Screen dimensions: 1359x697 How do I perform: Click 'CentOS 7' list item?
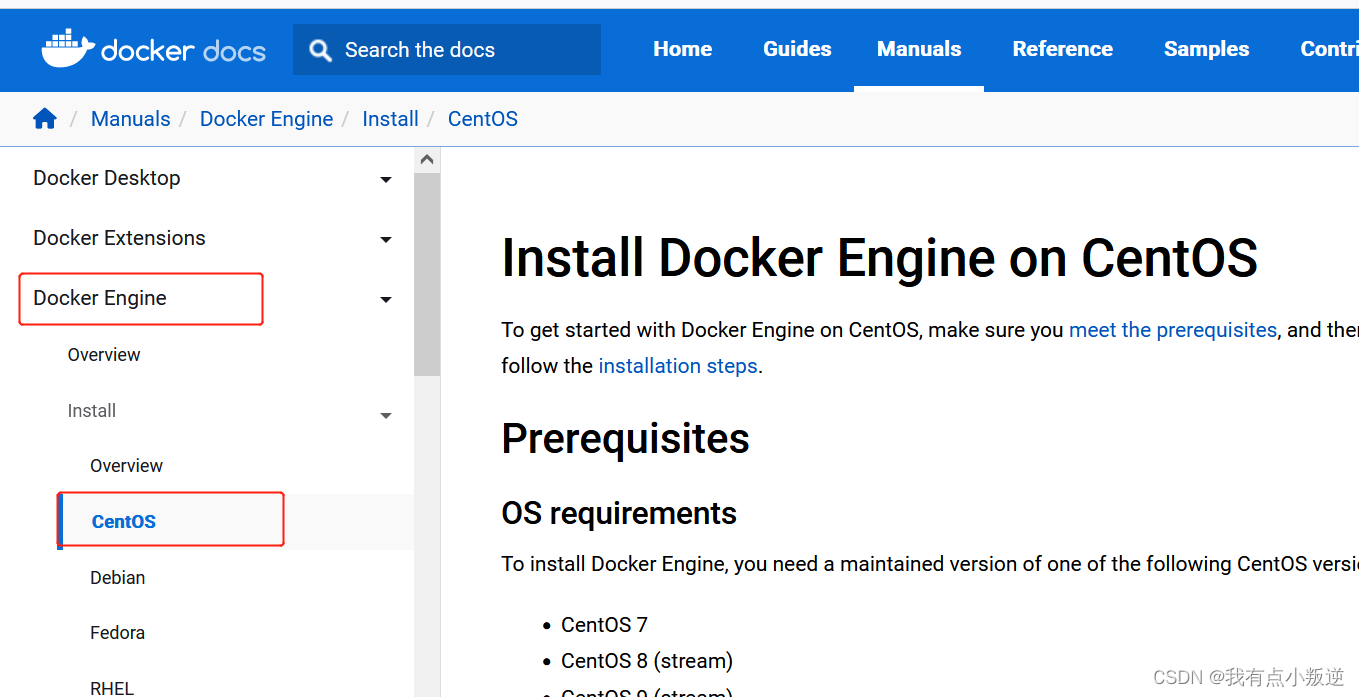pos(604,625)
